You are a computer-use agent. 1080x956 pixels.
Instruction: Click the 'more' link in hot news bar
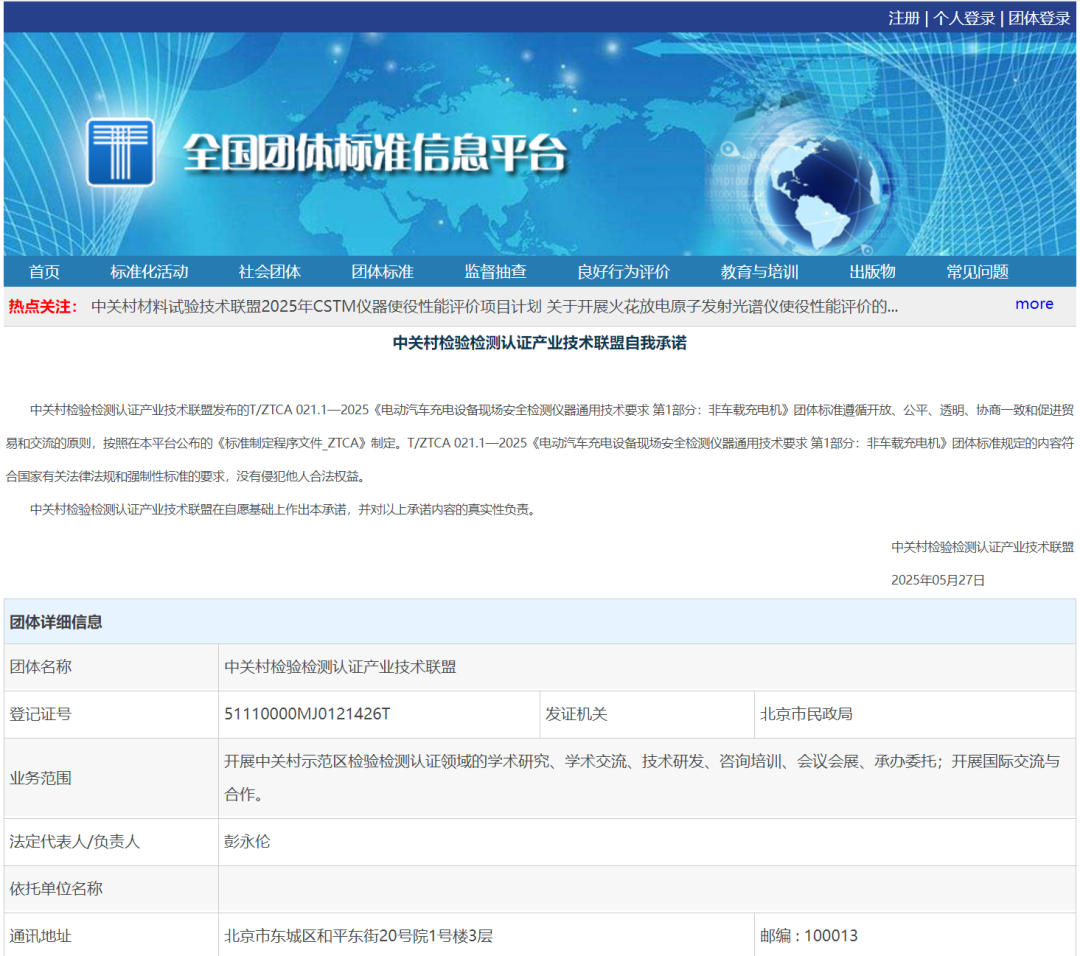pos(1033,304)
